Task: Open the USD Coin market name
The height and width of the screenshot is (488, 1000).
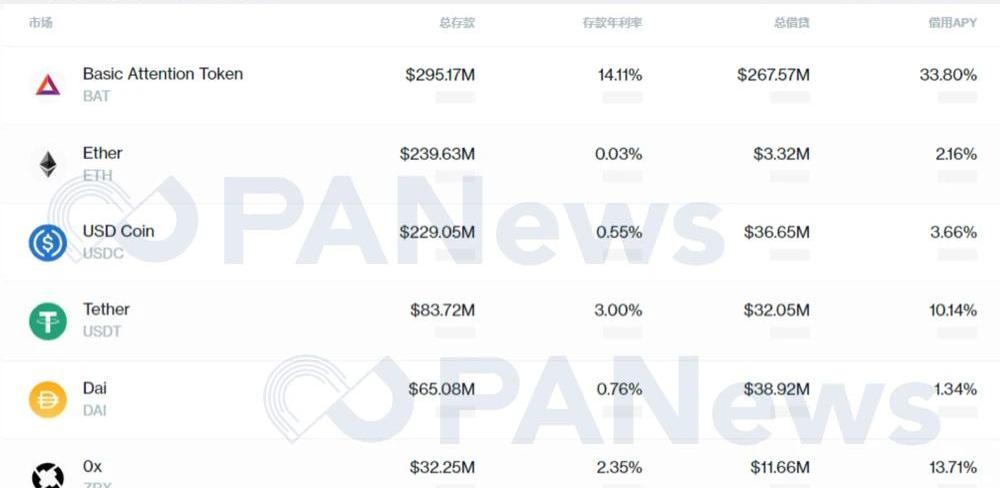Action: point(118,231)
